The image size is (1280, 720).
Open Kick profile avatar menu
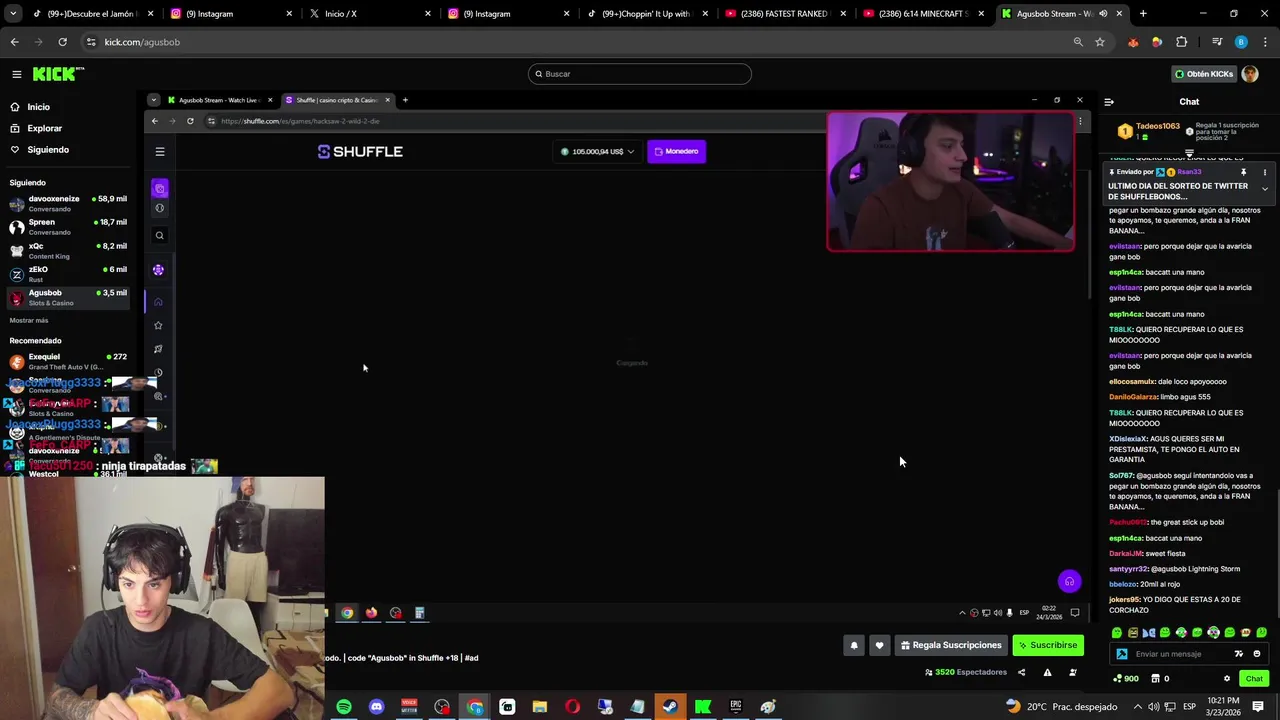(x=1250, y=74)
